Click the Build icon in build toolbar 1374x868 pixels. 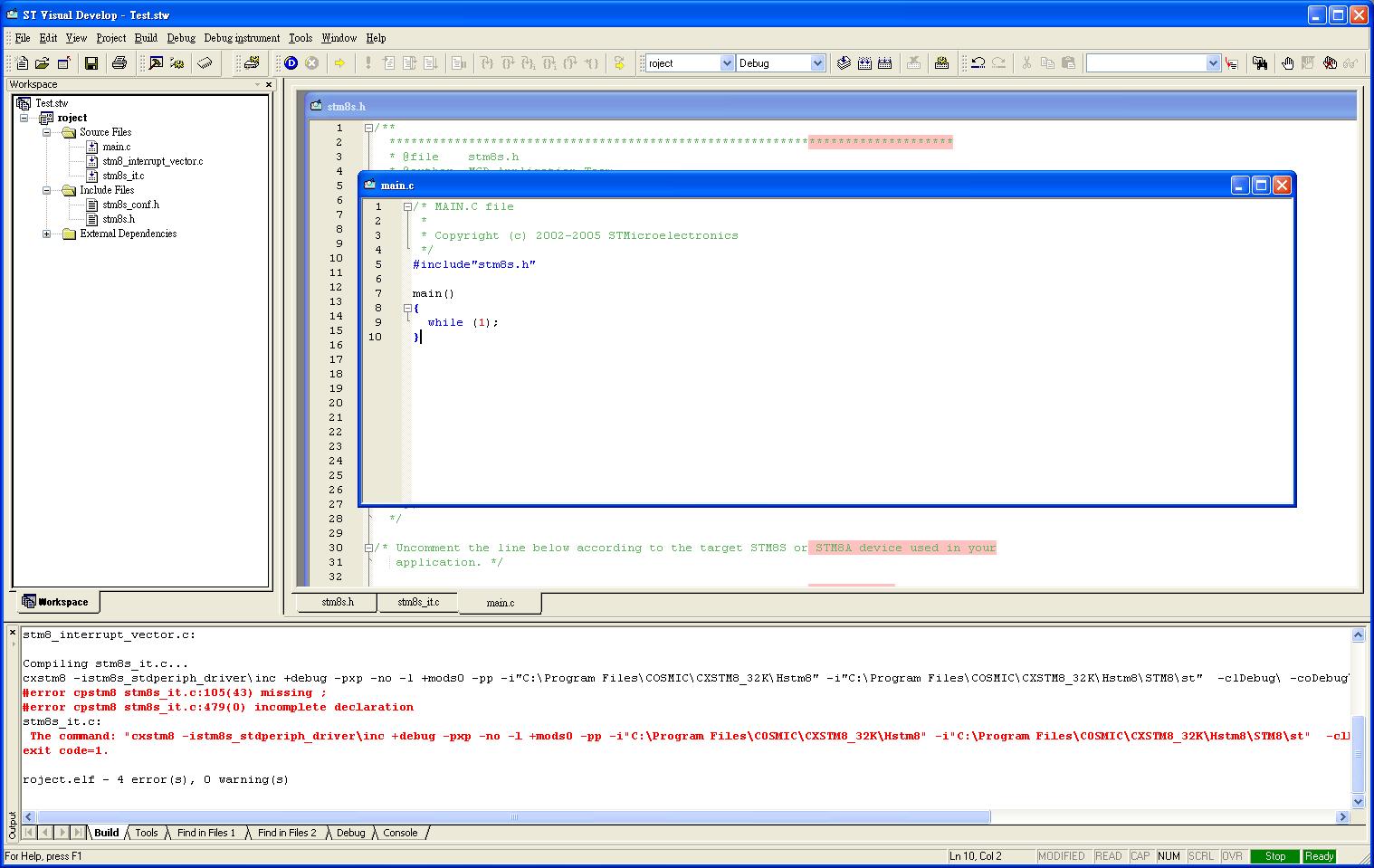click(x=864, y=63)
